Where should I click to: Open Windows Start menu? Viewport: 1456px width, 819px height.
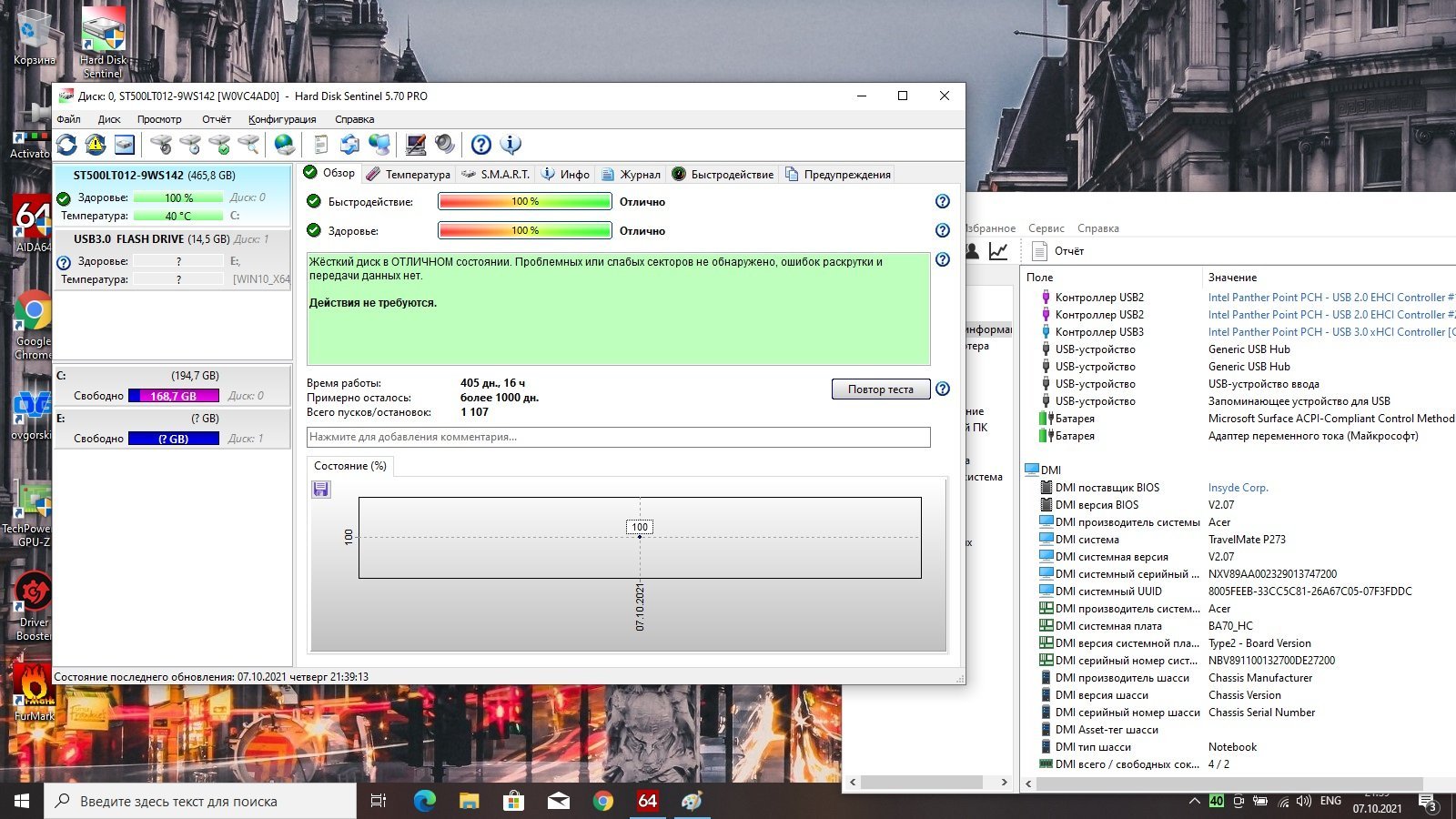point(22,801)
